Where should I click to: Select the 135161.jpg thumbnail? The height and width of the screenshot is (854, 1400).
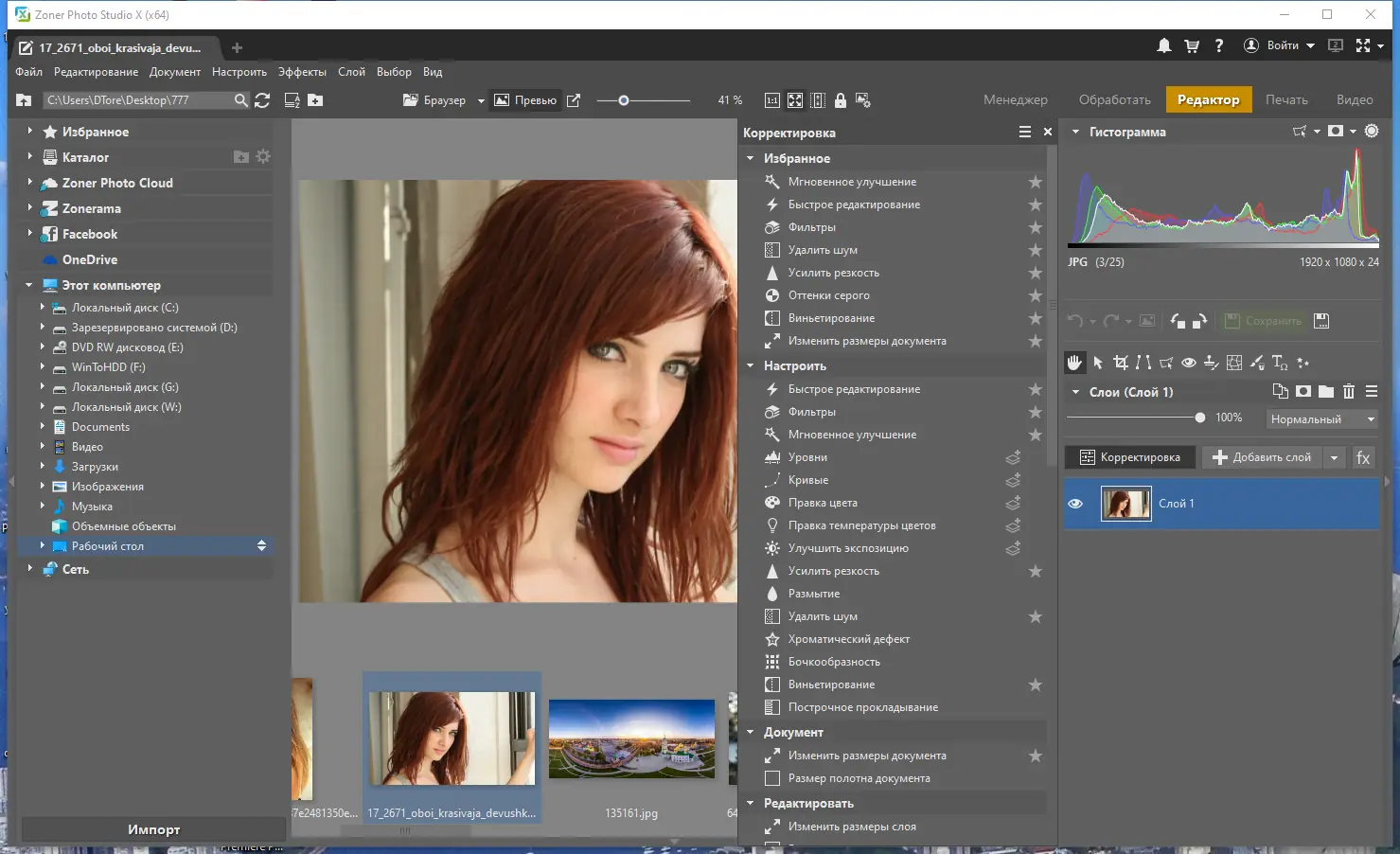click(631, 740)
